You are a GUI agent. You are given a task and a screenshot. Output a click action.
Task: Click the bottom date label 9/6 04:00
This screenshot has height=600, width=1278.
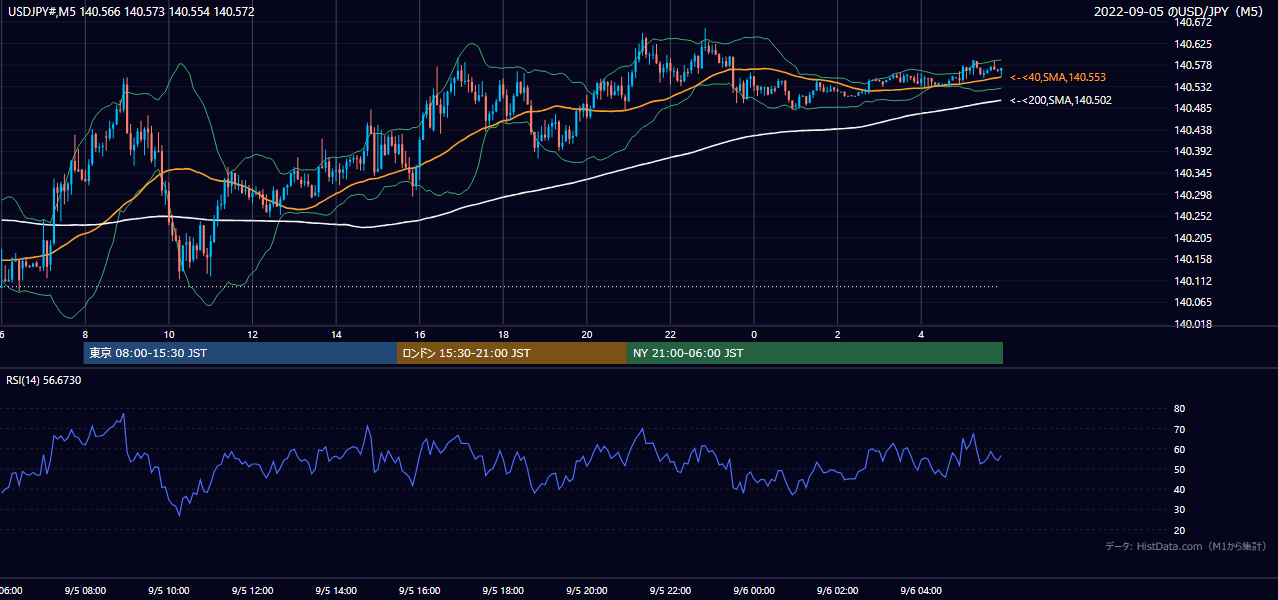coord(922,590)
